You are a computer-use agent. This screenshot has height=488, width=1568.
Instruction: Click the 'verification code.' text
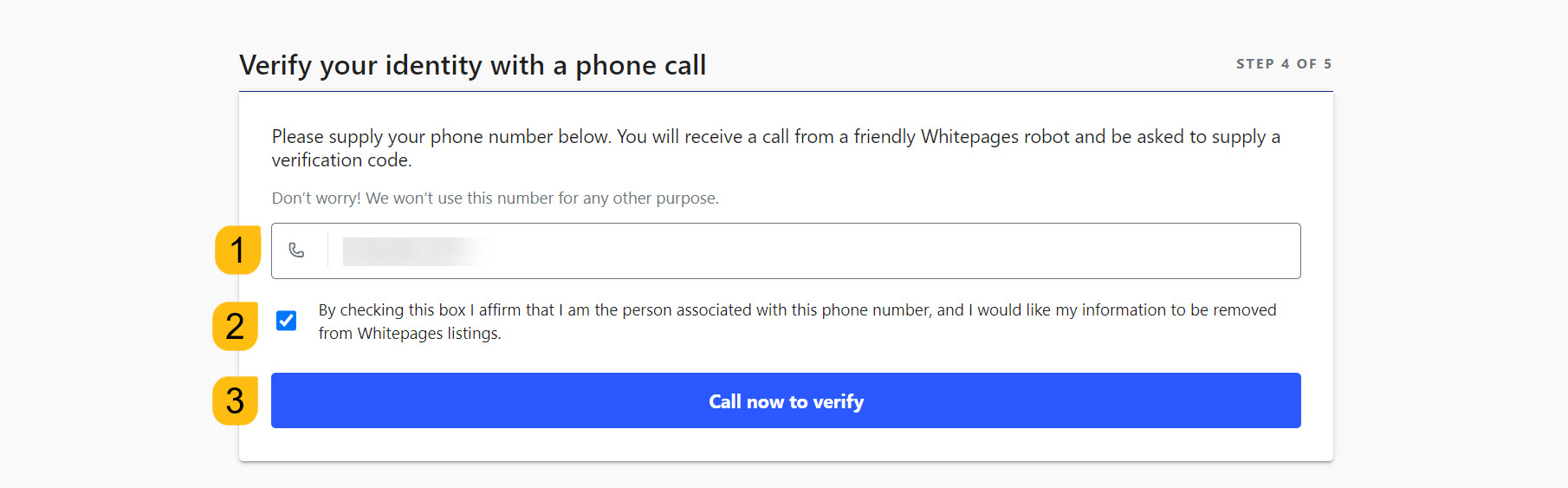click(x=341, y=160)
